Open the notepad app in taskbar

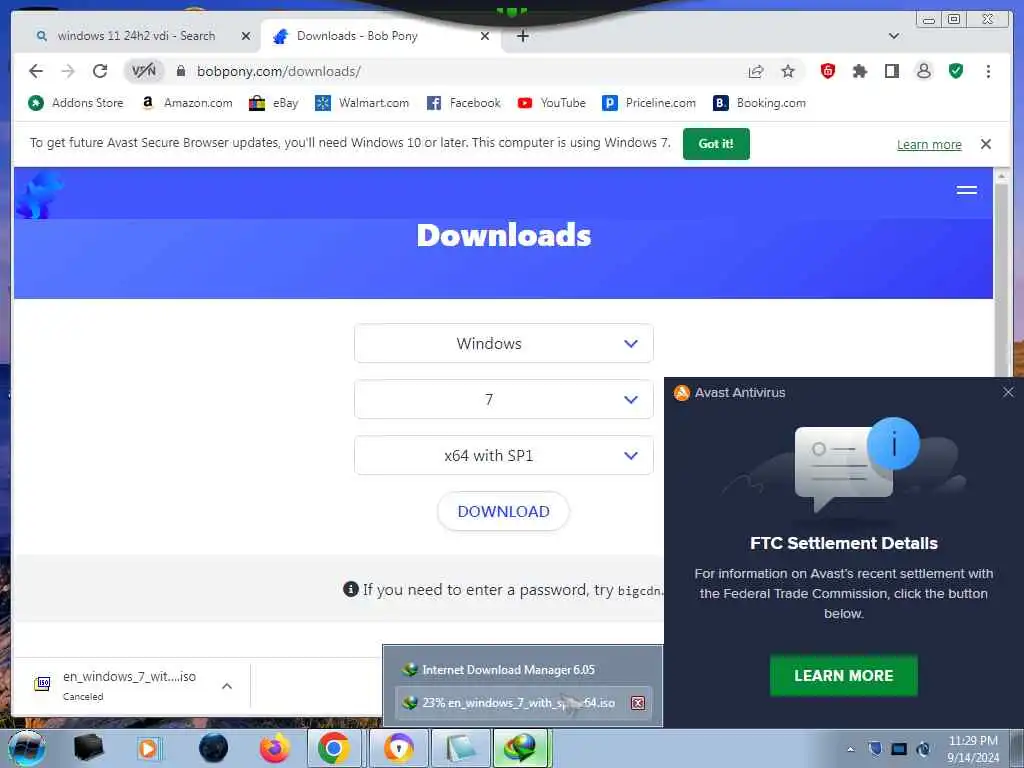click(461, 748)
